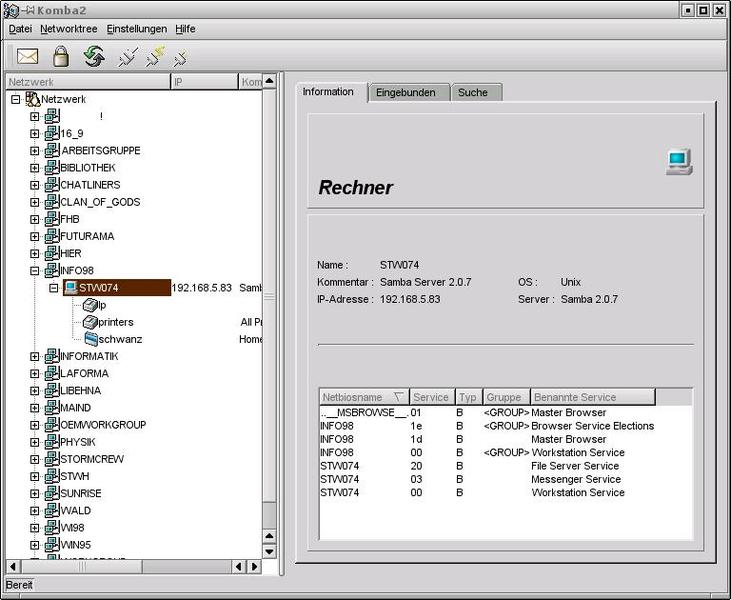
Task: Click the workgroup icon beside LAFORMA
Action: [52, 373]
